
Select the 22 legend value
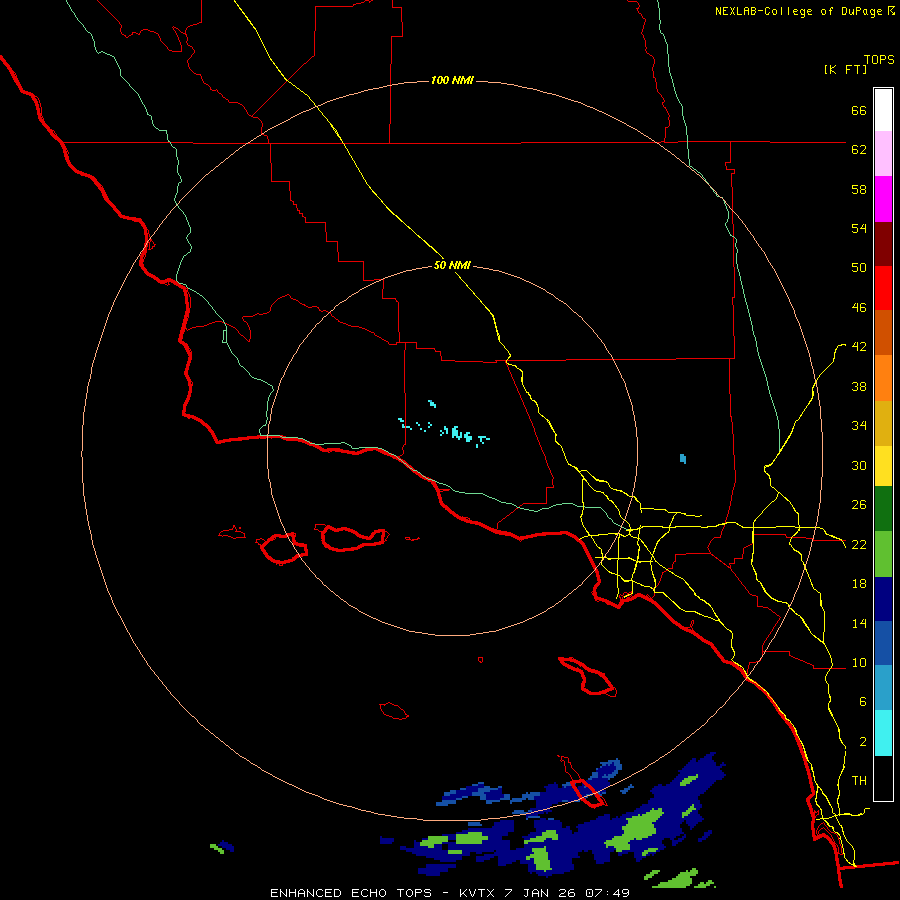859,544
